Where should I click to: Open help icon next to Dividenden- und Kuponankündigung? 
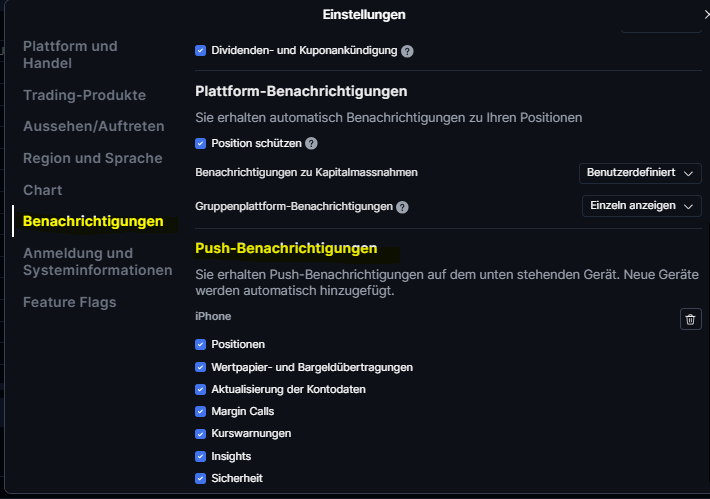(x=407, y=51)
